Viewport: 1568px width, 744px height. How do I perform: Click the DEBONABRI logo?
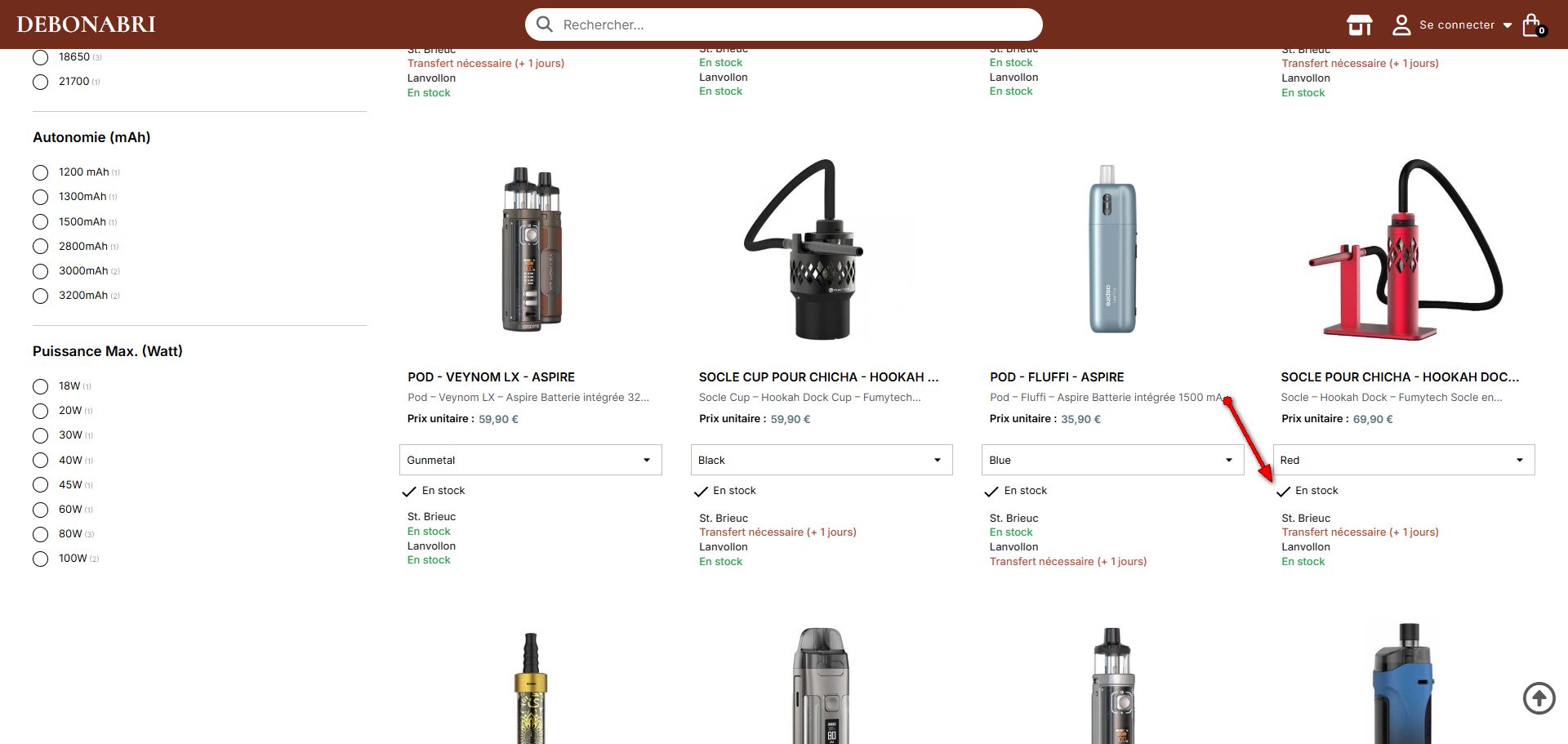click(x=86, y=25)
